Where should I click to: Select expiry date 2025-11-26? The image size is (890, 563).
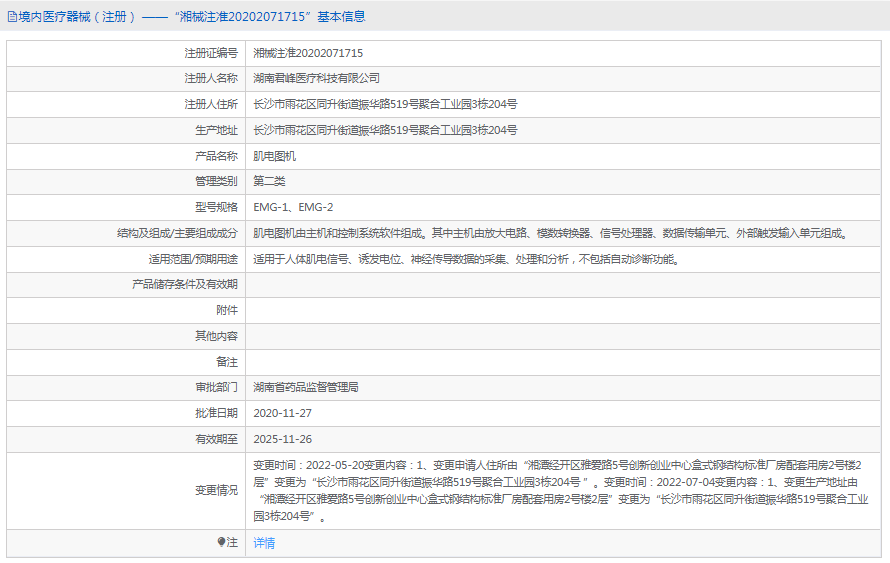[x=283, y=439]
